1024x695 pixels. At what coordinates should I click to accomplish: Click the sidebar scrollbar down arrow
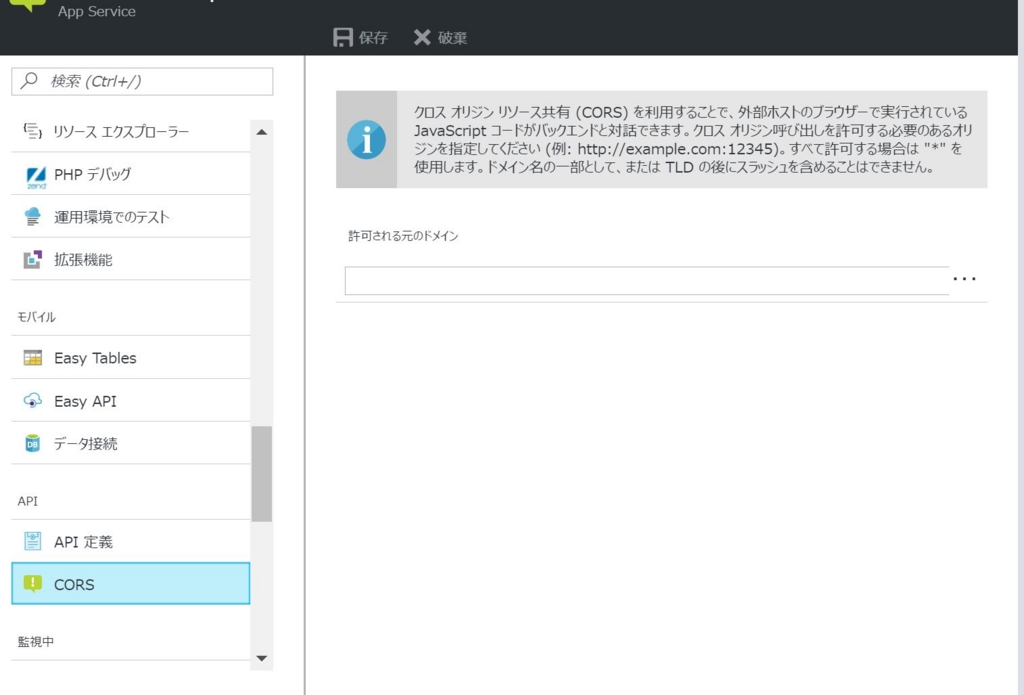click(x=262, y=658)
